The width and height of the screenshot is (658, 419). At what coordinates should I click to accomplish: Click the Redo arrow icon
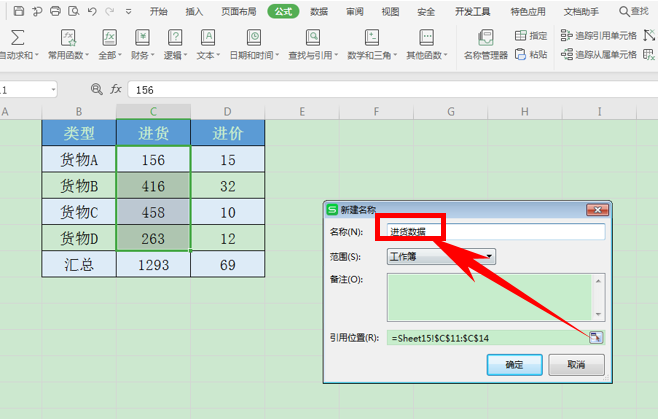(110, 11)
